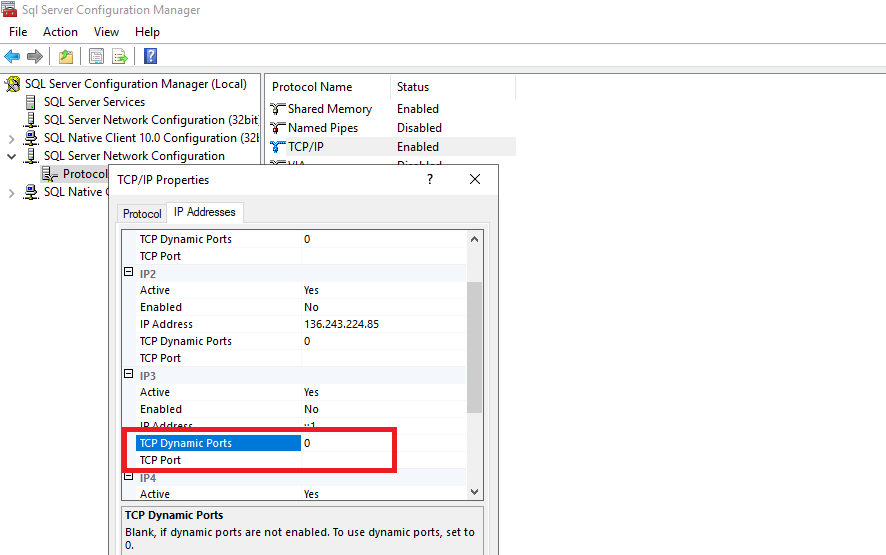Open the Action menu
The width and height of the screenshot is (886, 555).
(x=60, y=32)
